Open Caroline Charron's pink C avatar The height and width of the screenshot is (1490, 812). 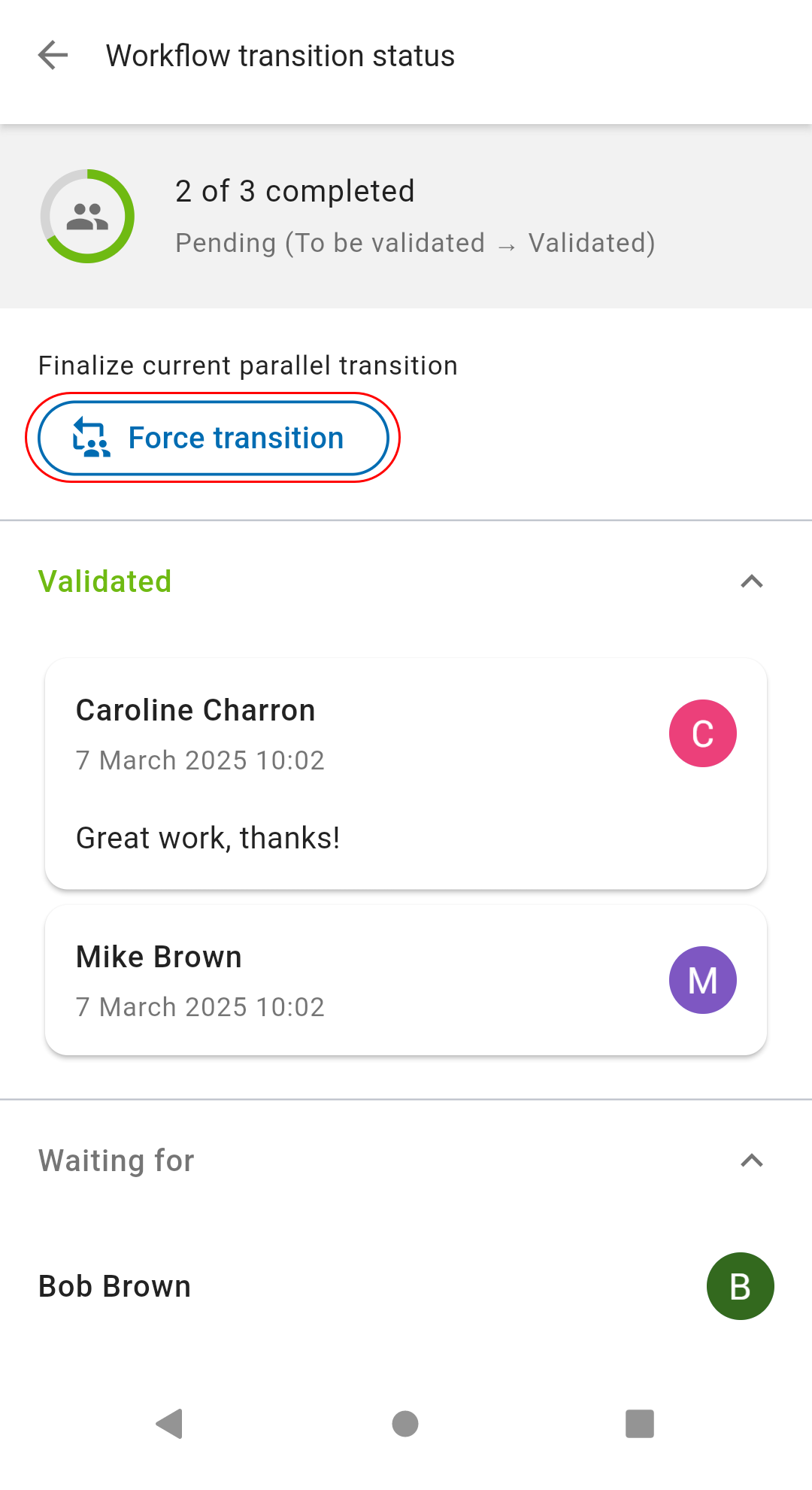tap(703, 733)
